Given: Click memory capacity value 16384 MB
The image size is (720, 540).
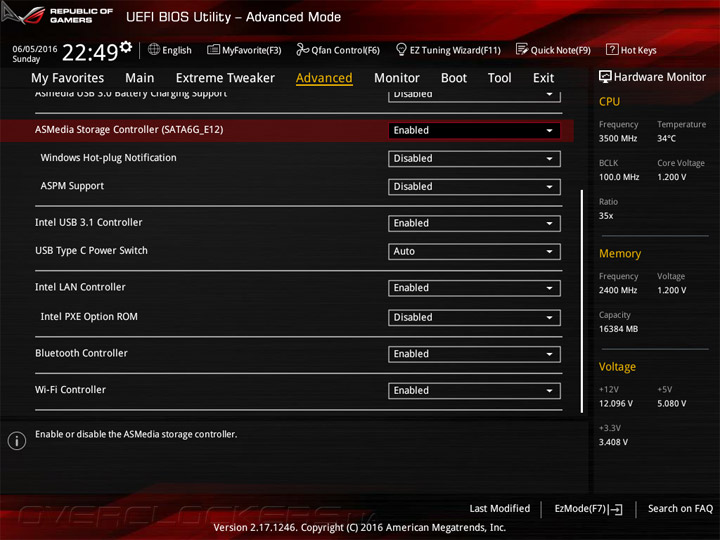Looking at the screenshot, I should (x=619, y=329).
